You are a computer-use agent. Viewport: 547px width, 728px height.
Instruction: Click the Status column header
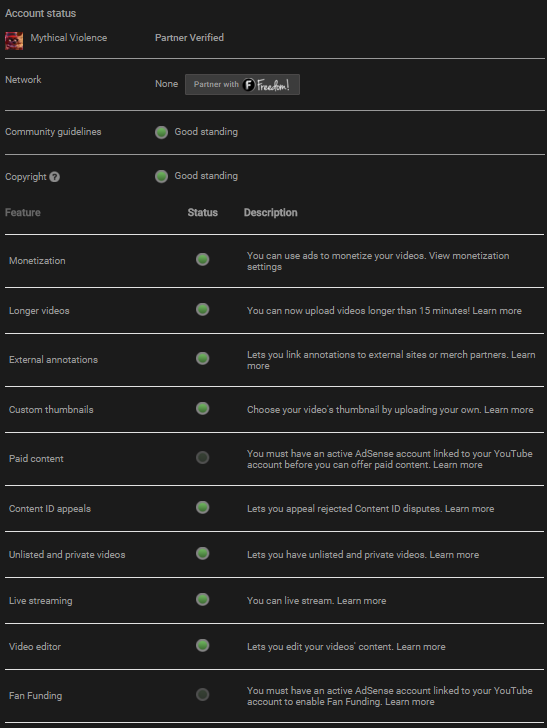[202, 212]
